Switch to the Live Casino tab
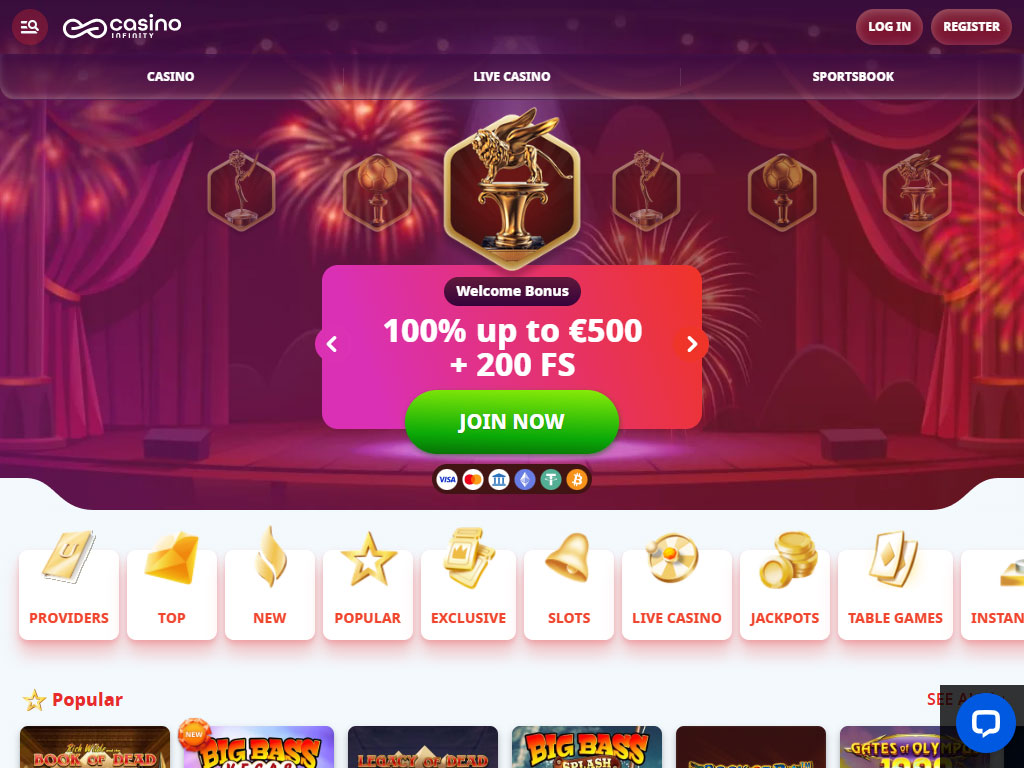Viewport: 1024px width, 768px height. (512, 76)
